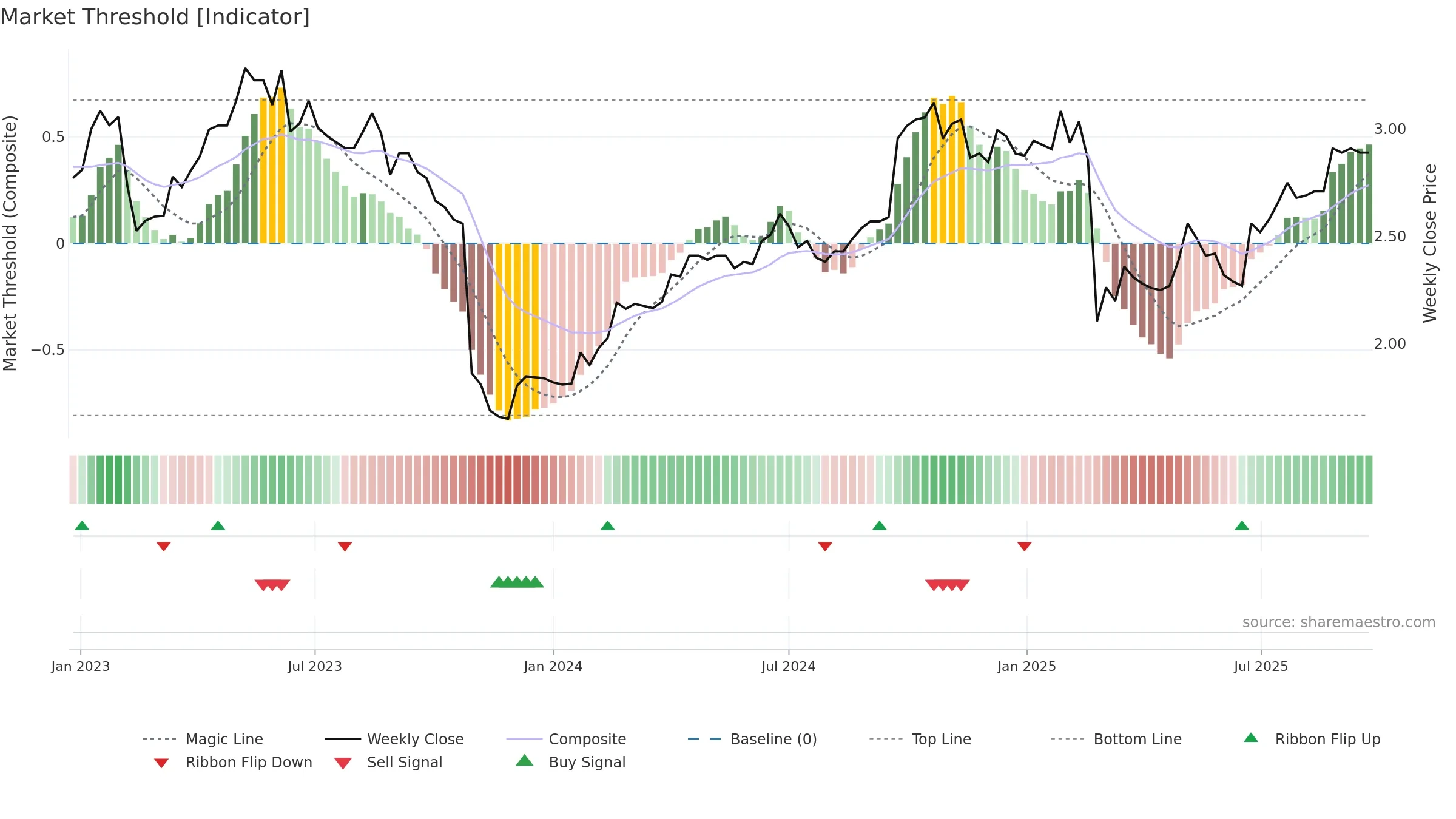The image size is (1456, 819).
Task: Toggle the Bottom Line legend entry
Action: pyautogui.click(x=1116, y=739)
